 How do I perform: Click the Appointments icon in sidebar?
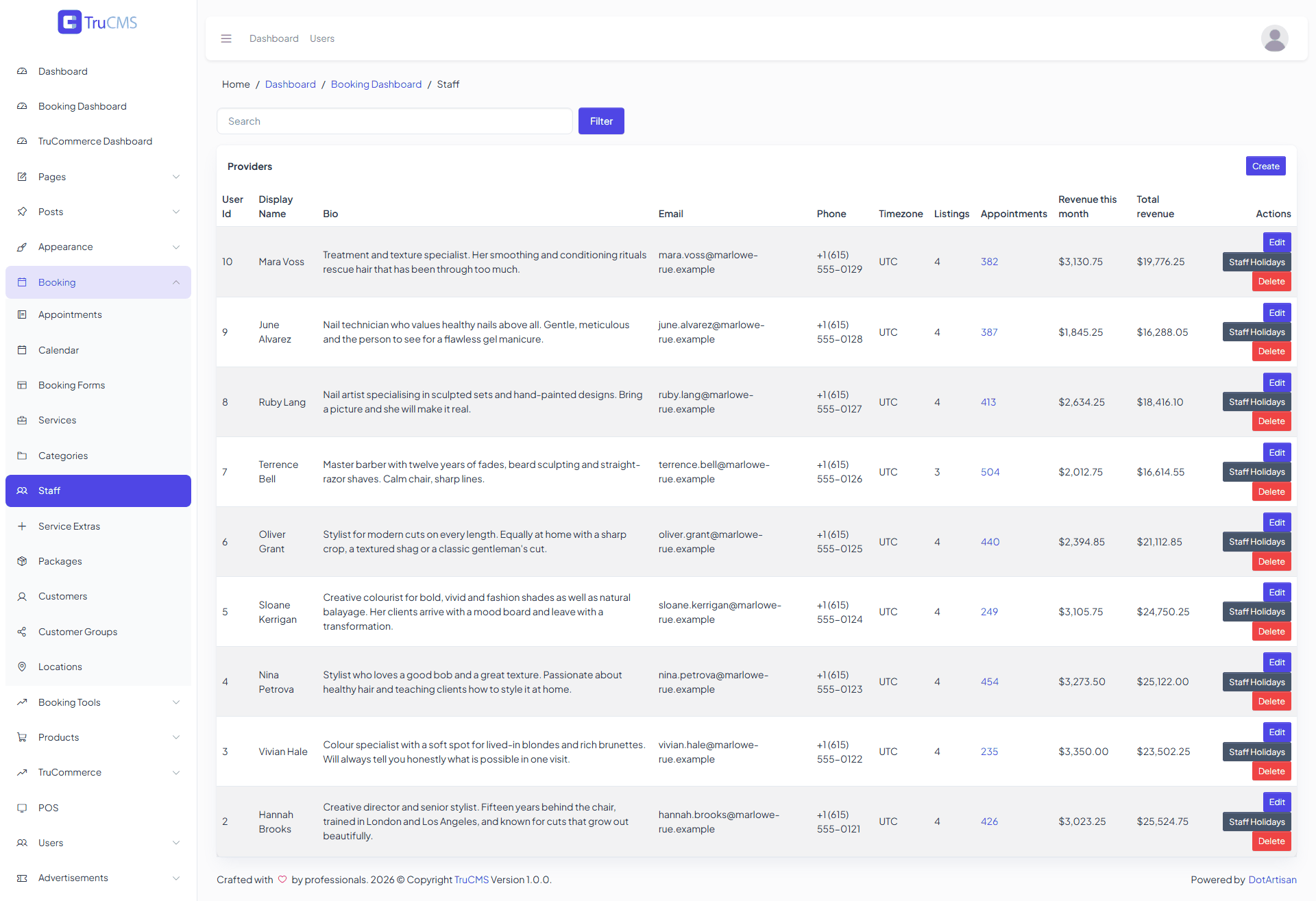pos(22,314)
